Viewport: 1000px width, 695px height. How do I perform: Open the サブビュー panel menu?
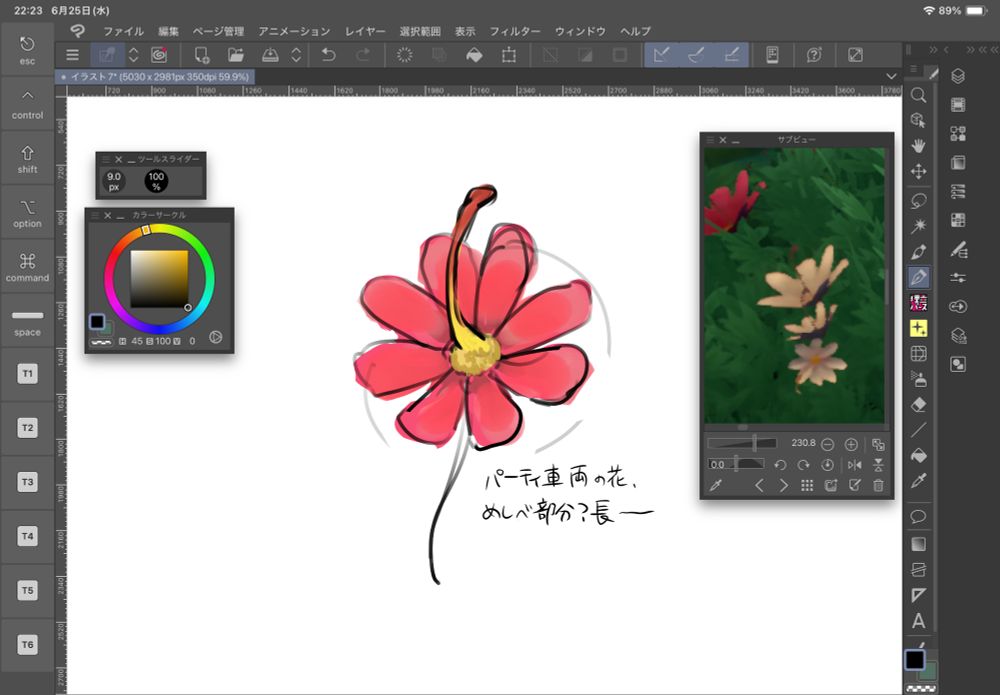click(710, 140)
